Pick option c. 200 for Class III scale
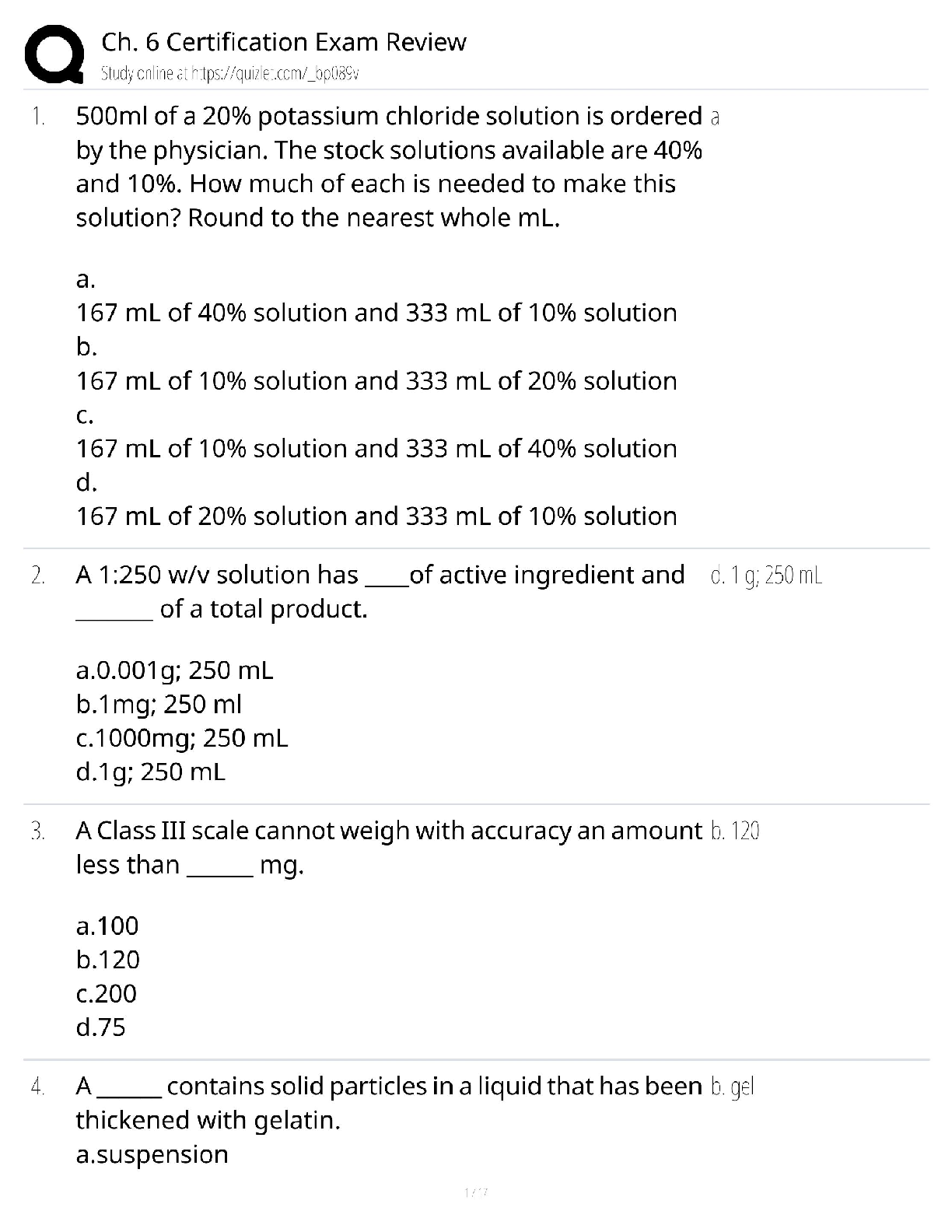 click(x=107, y=993)
